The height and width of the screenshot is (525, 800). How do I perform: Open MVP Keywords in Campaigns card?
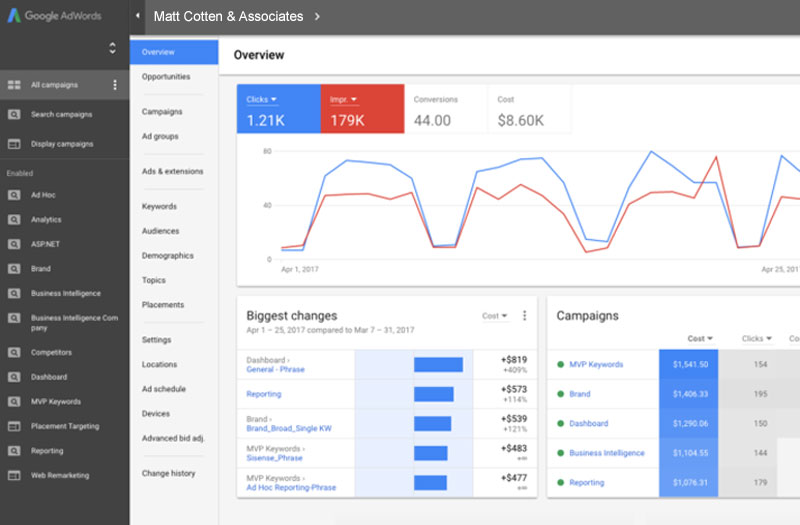pos(596,364)
